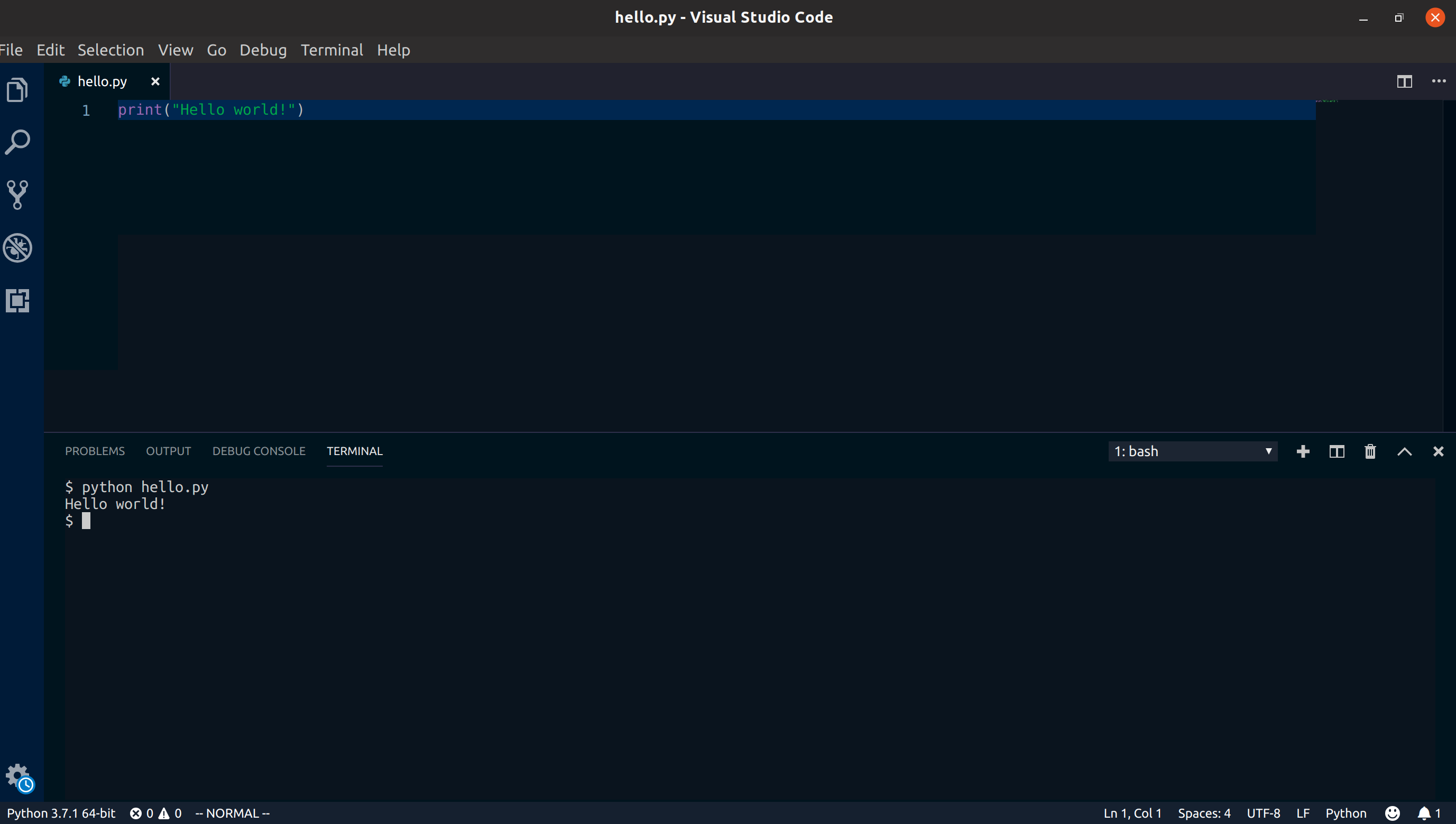The image size is (1456, 824).
Task: Split the terminal pane
Action: tap(1337, 451)
